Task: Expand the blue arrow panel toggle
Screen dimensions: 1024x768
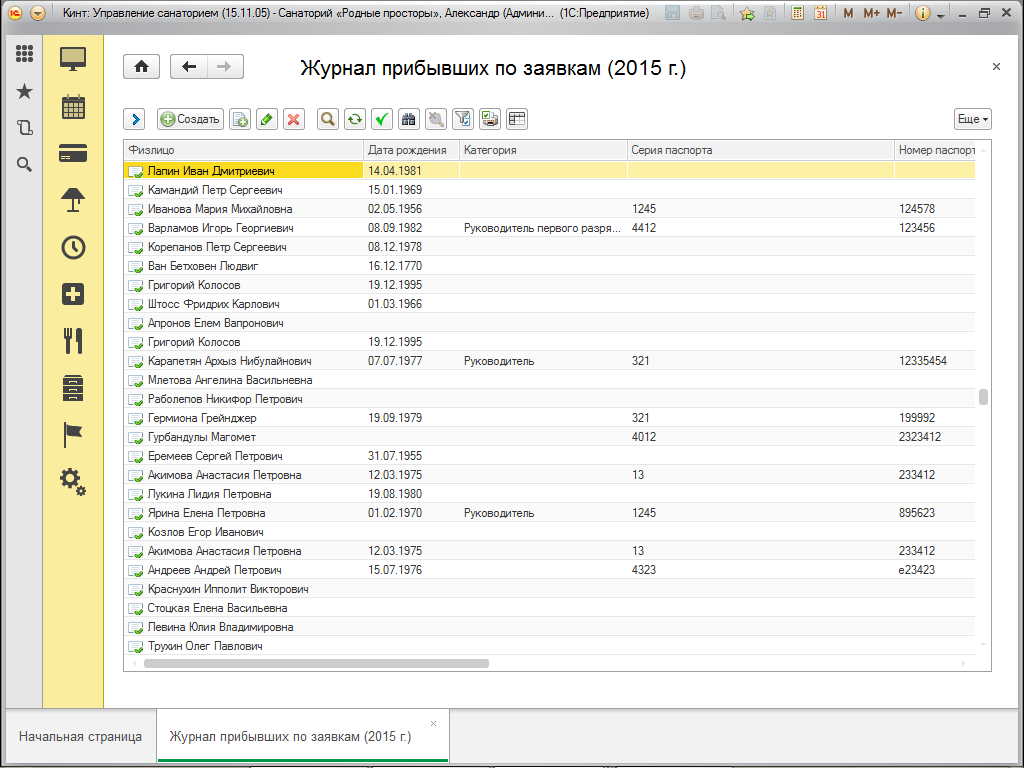Action: 135,119
